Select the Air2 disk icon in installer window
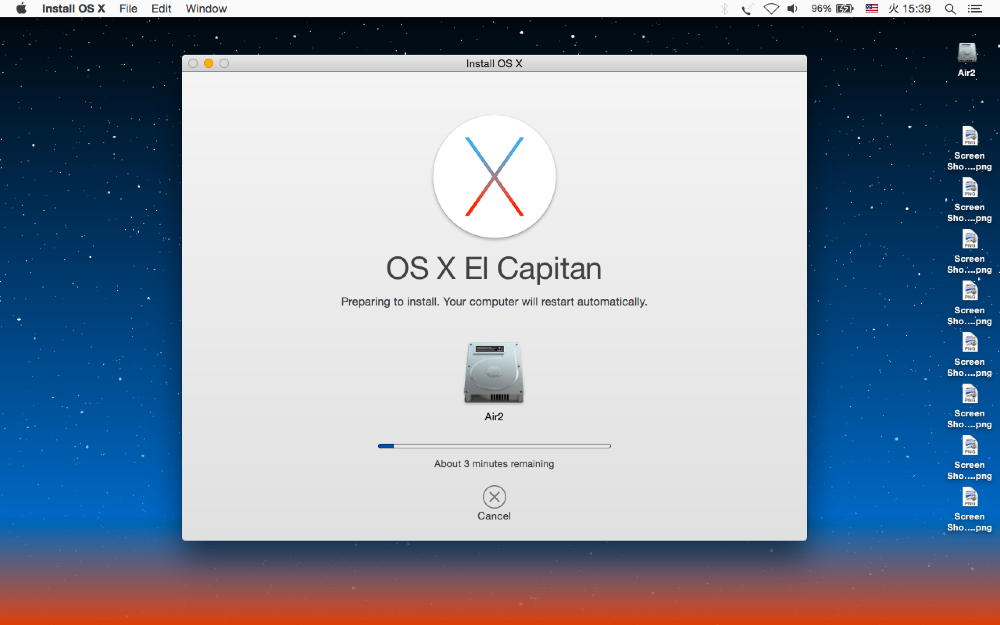The image size is (1000, 625). 494,372
